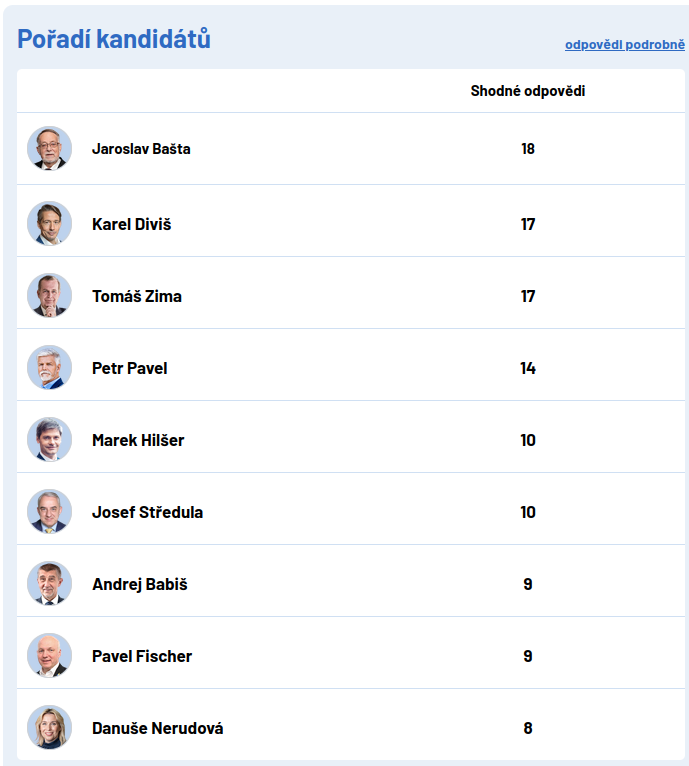Choose the Tomáš Zima name
689x766 pixels.
pyautogui.click(x=136, y=296)
